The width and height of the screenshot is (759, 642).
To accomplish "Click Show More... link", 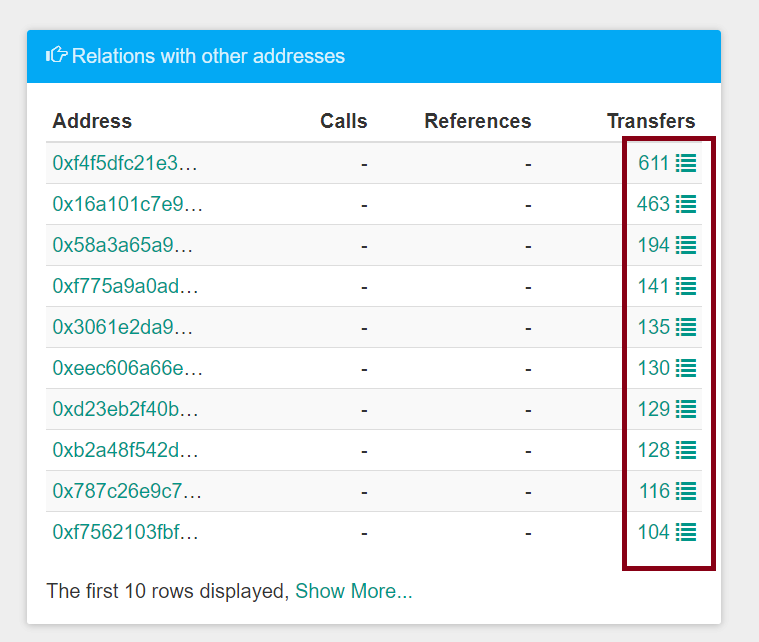I will pos(354,591).
